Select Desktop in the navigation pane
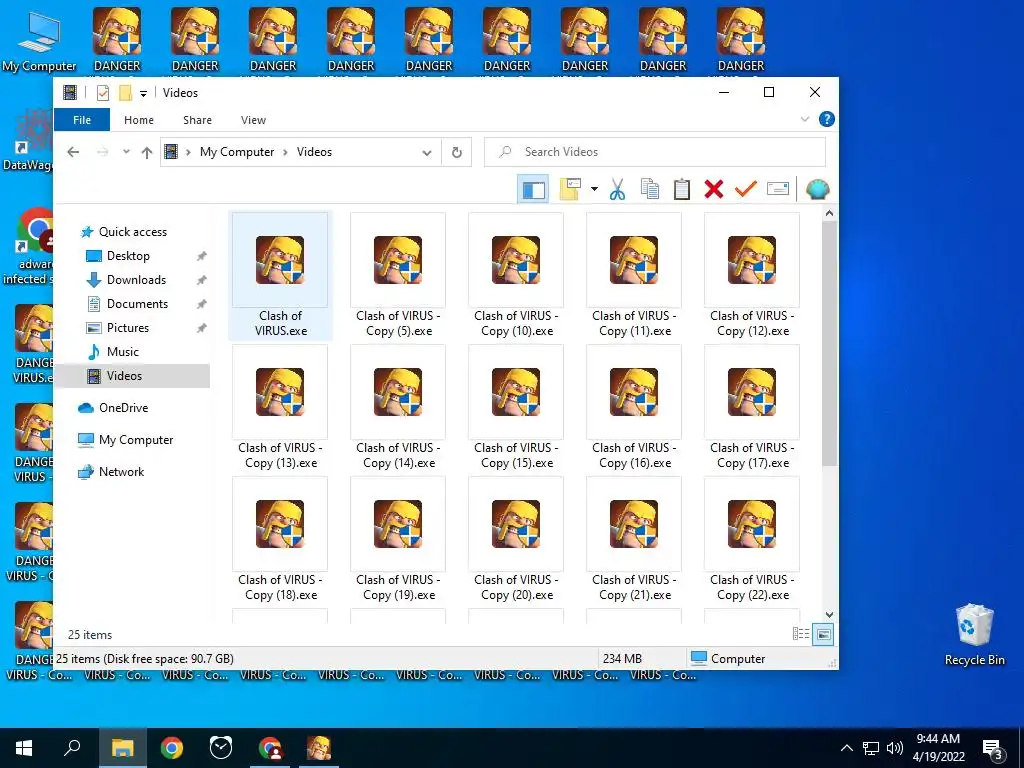The image size is (1024, 768). (x=128, y=256)
